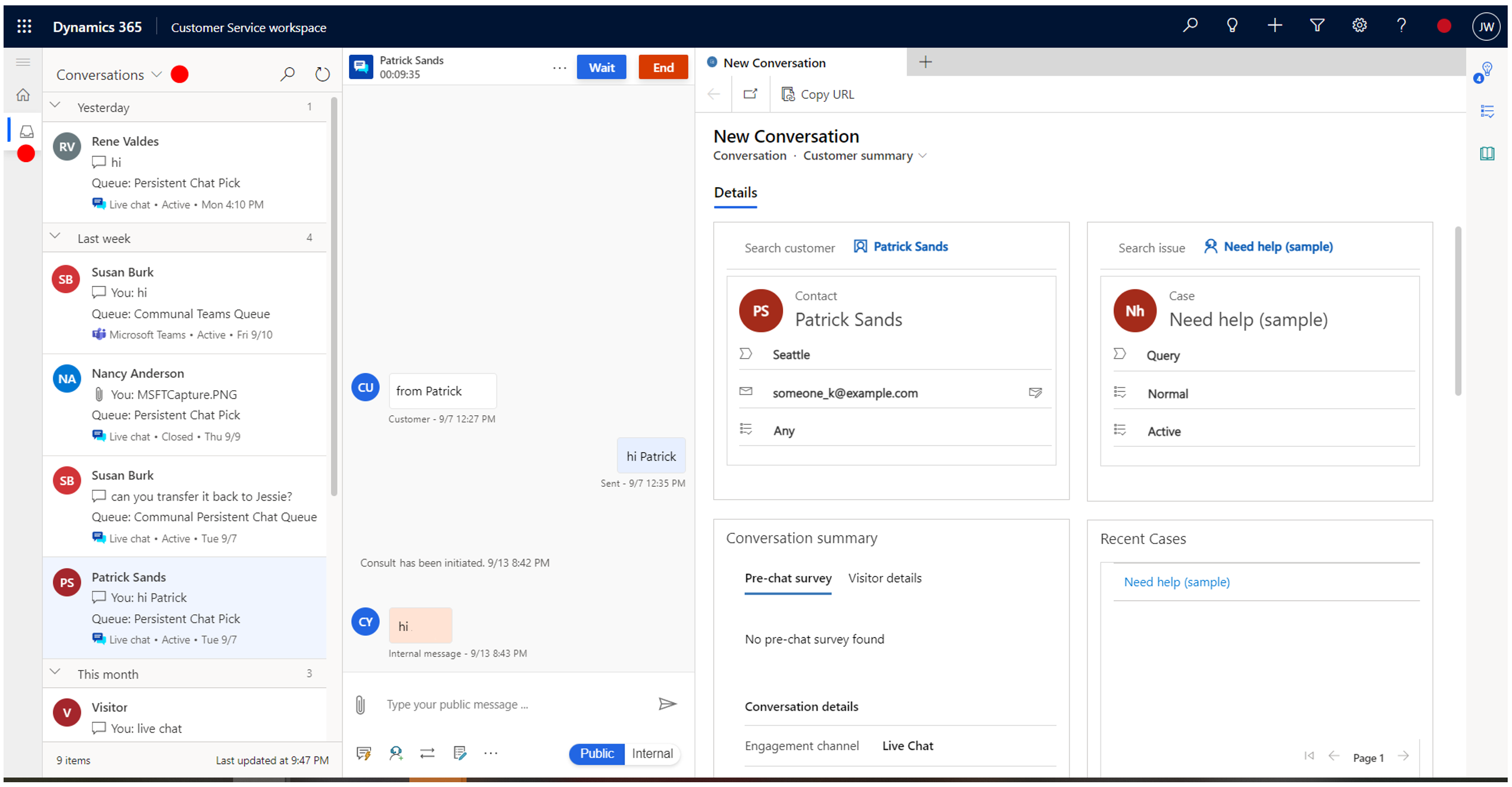This screenshot has width=1512, height=787.
Task: Open the Need help (sample) case link
Action: click(1176, 581)
